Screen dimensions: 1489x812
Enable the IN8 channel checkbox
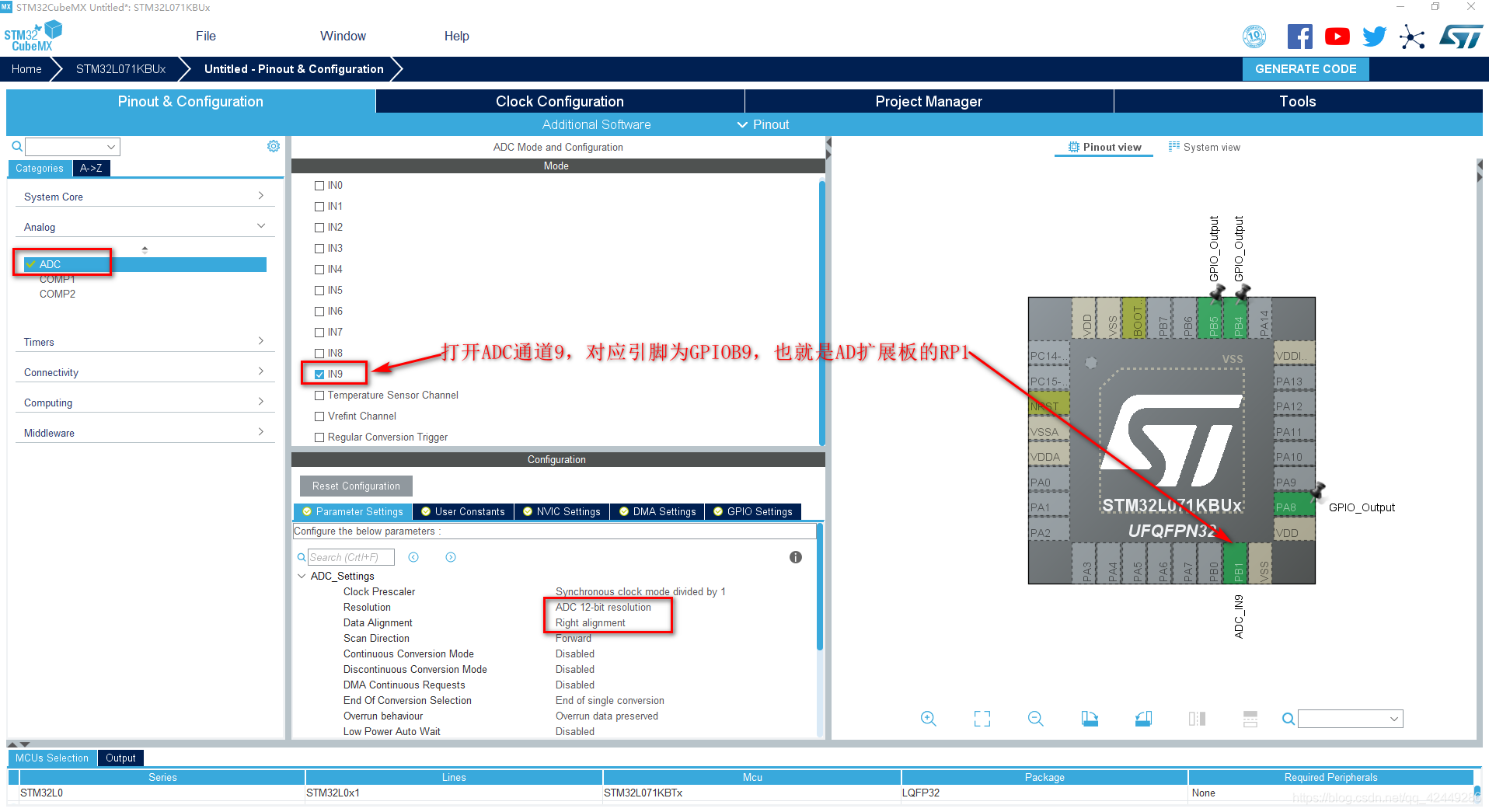click(x=319, y=354)
